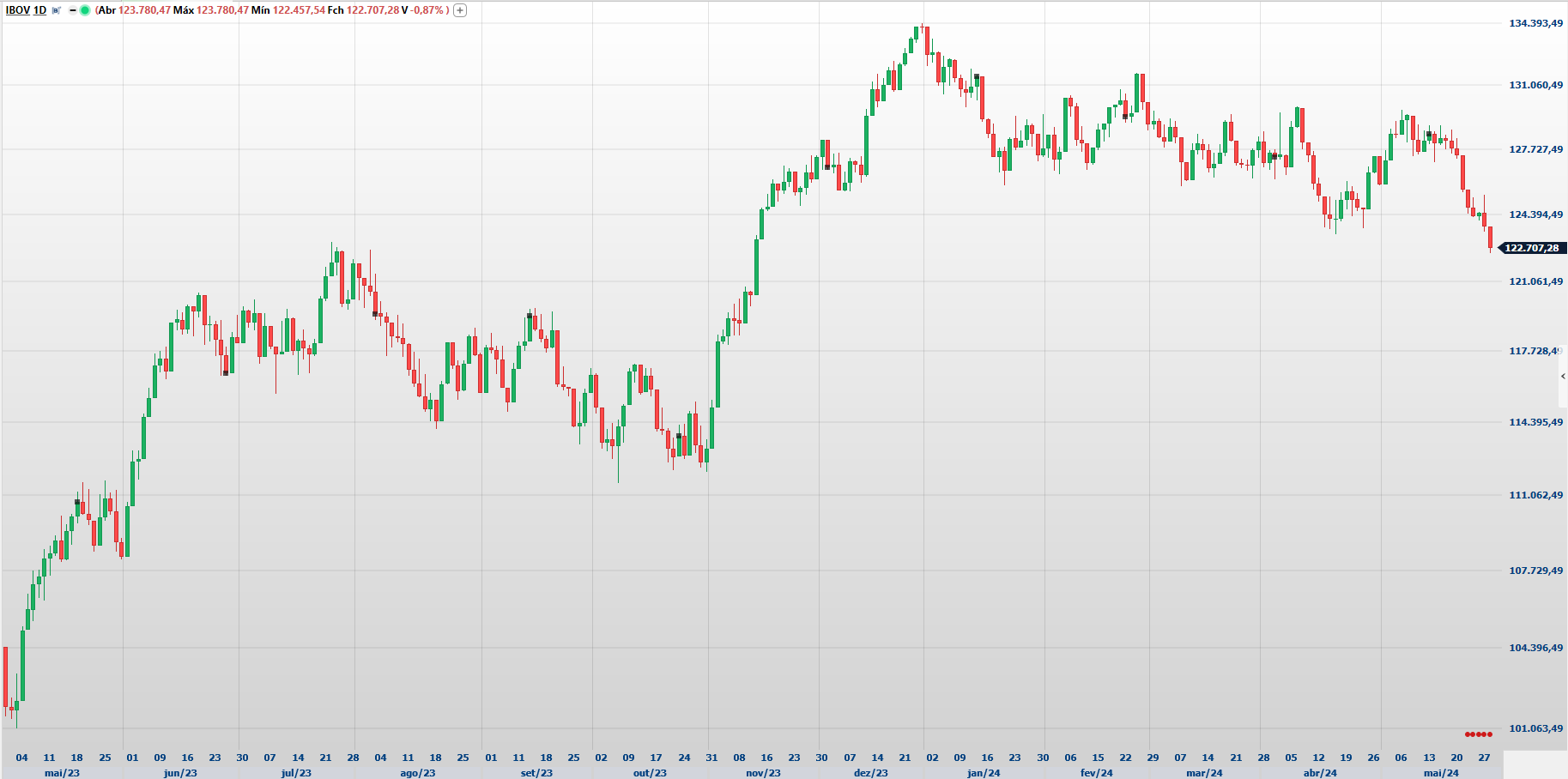1568x779 pixels.
Task: Click the plus button after the OHLC values
Action: [x=460, y=10]
